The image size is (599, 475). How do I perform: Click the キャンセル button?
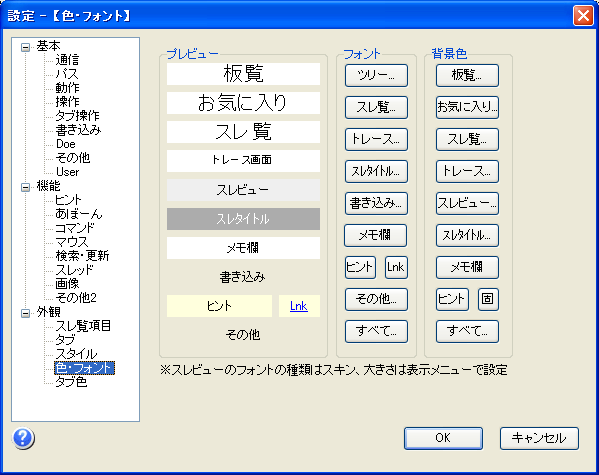coord(539,438)
